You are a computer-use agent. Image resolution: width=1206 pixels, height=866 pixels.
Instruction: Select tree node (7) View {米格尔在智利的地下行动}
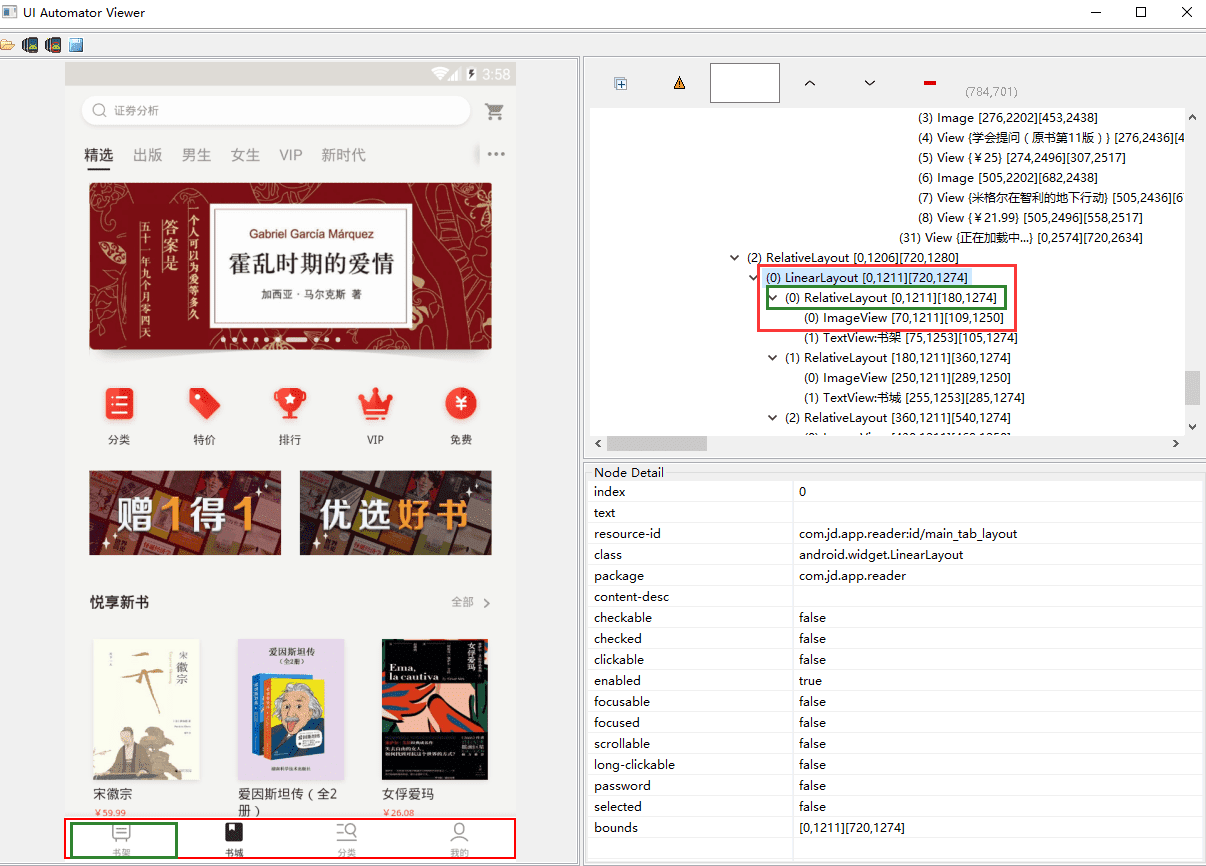click(1051, 197)
